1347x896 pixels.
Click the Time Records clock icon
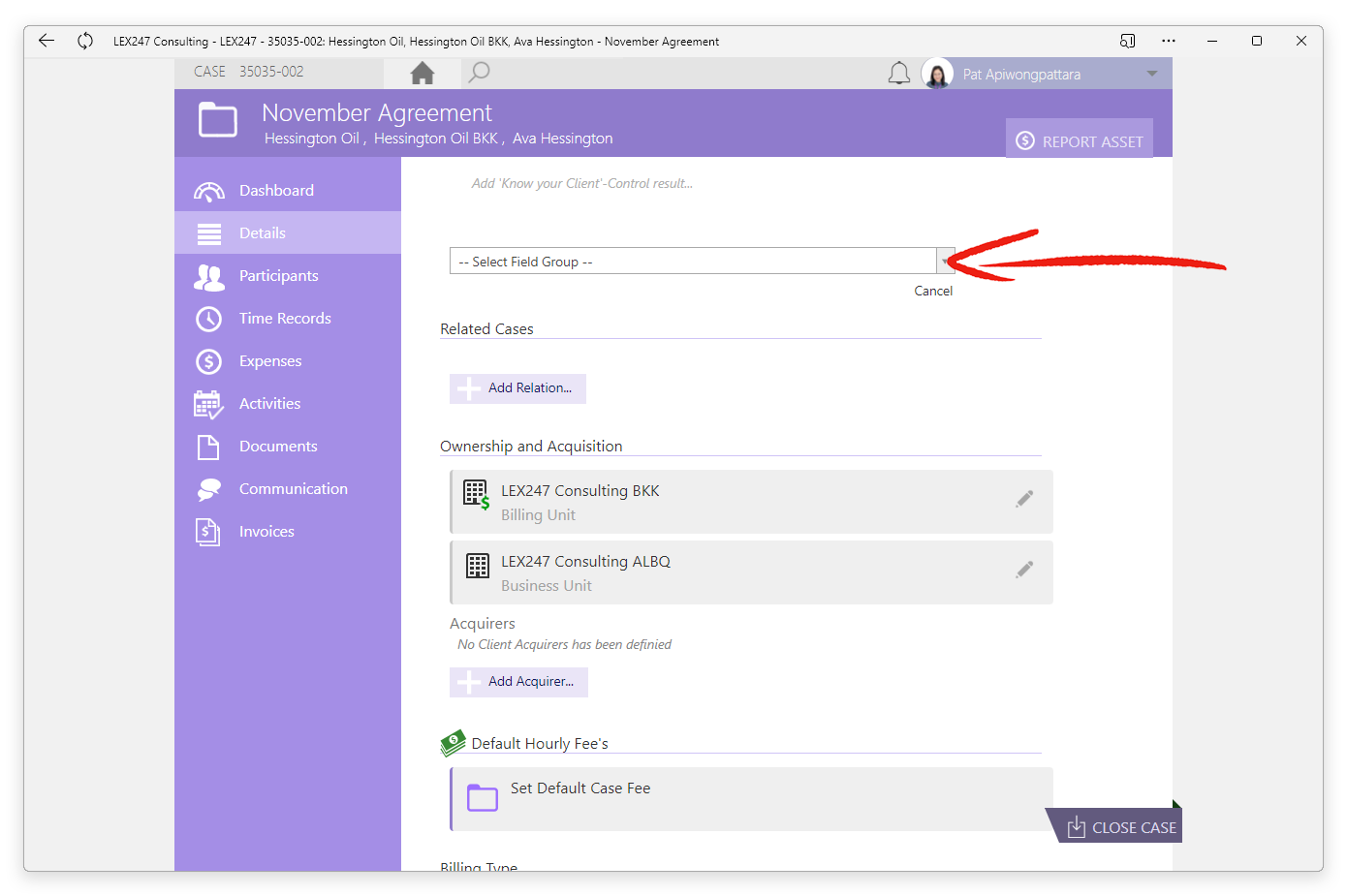tap(208, 319)
